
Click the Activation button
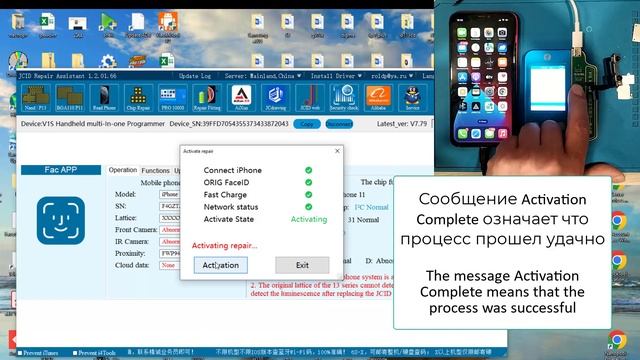[220, 265]
